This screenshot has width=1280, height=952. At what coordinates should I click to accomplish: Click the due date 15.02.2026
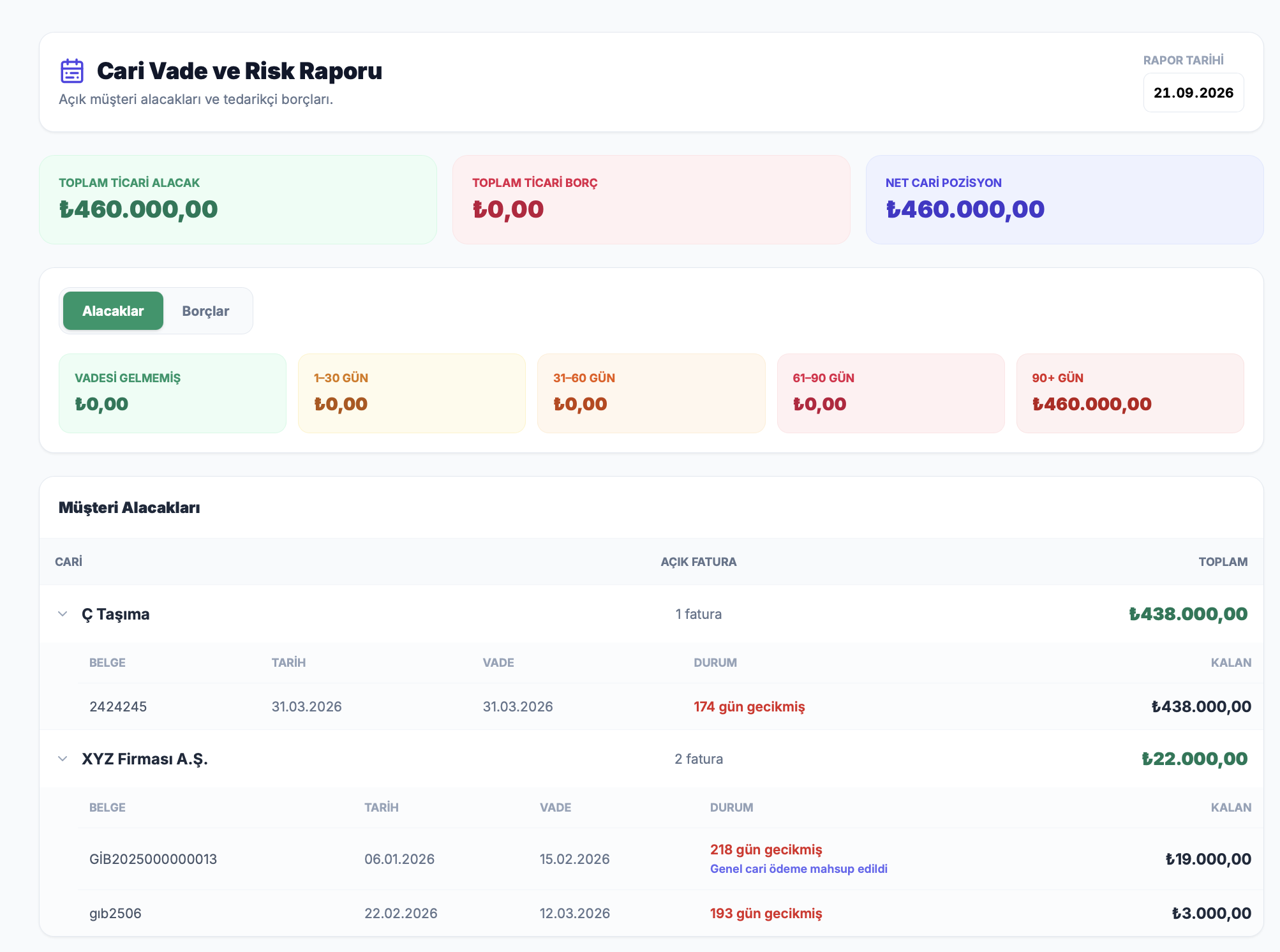click(575, 859)
